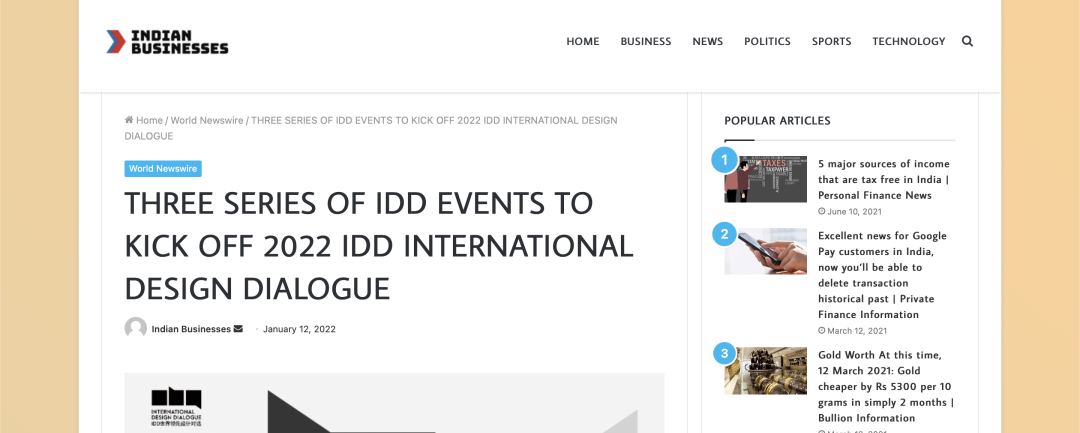Click the phone-in-hand article thumbnail

[x=765, y=251]
